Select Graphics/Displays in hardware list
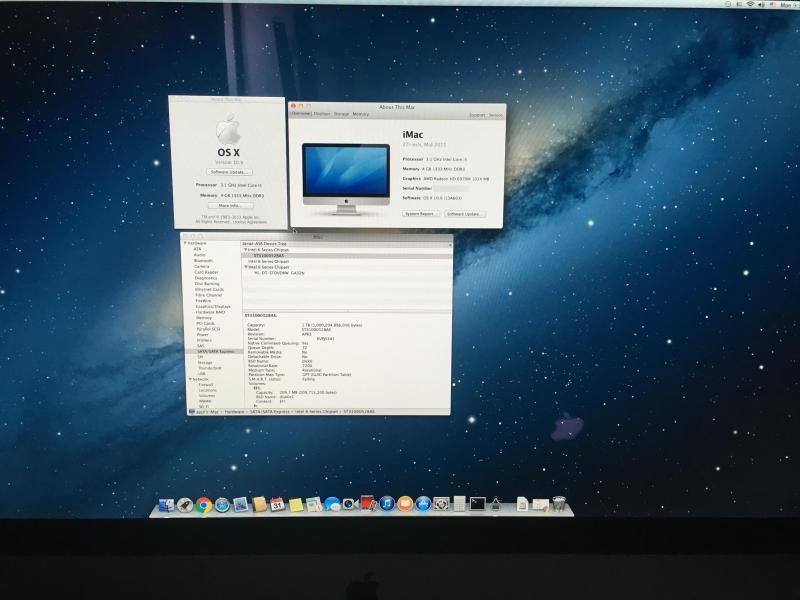Screen dimensions: 800x600 [x=212, y=306]
